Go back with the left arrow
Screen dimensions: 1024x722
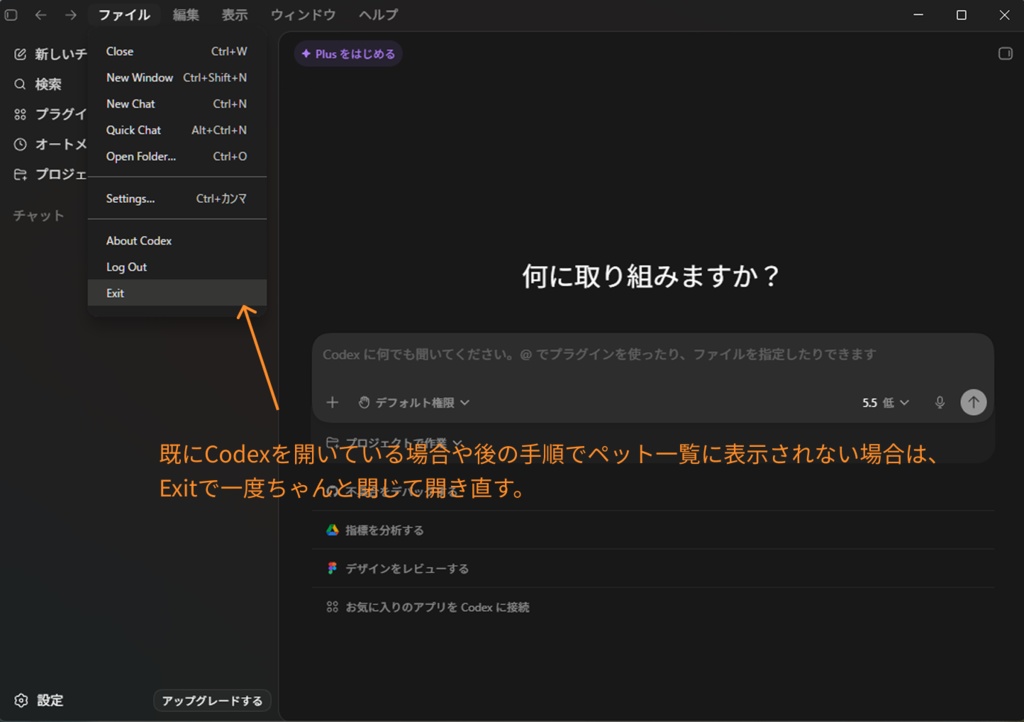(40, 14)
